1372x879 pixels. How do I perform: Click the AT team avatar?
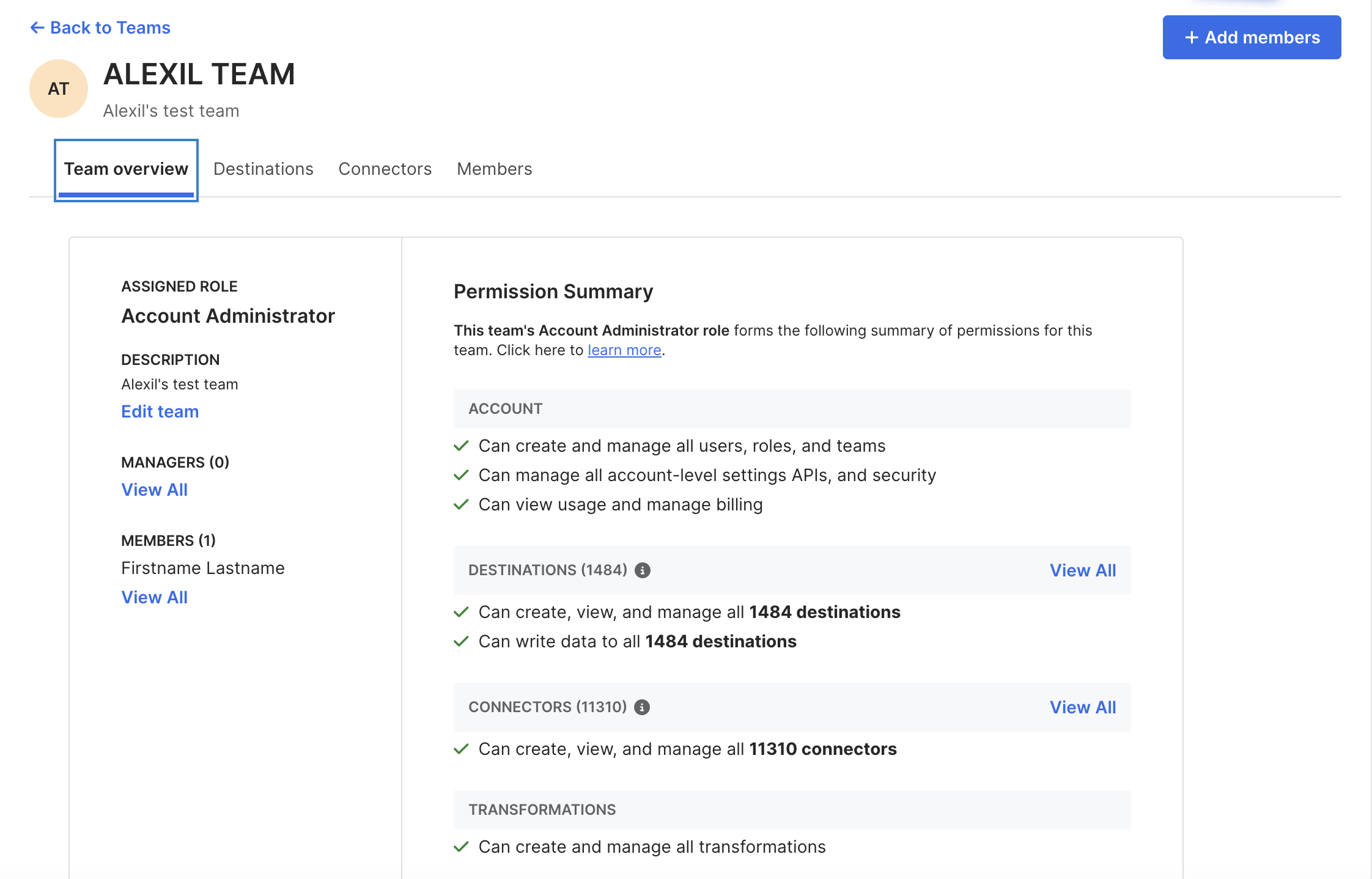[59, 89]
